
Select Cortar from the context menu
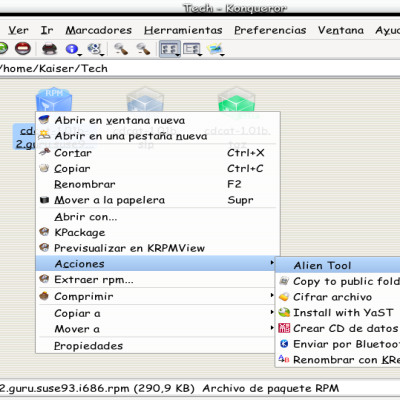click(x=158, y=153)
